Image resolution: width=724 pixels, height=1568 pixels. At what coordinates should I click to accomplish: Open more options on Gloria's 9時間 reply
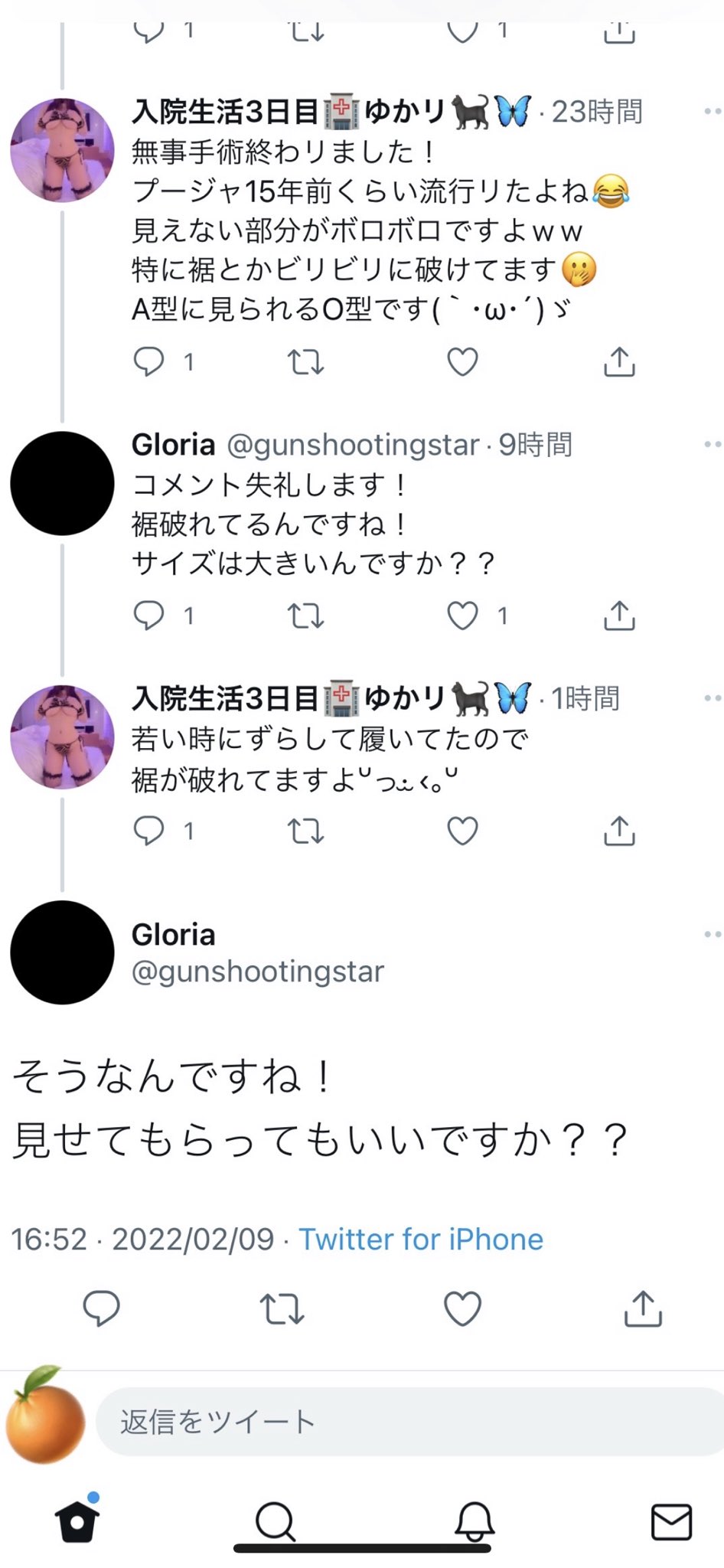(x=713, y=444)
